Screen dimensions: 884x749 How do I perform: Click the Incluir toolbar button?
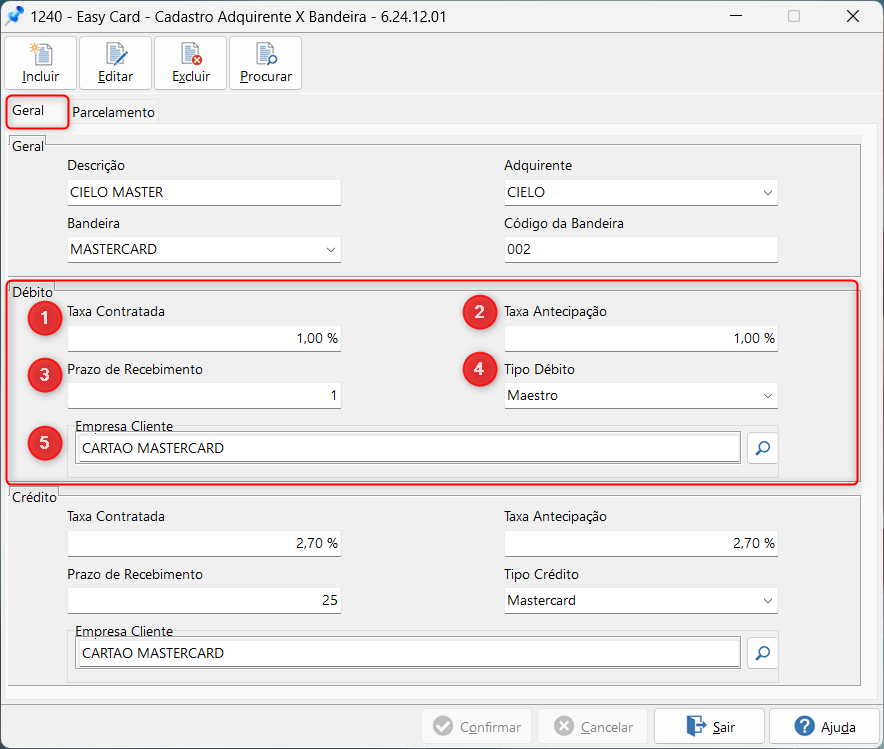tap(41, 63)
